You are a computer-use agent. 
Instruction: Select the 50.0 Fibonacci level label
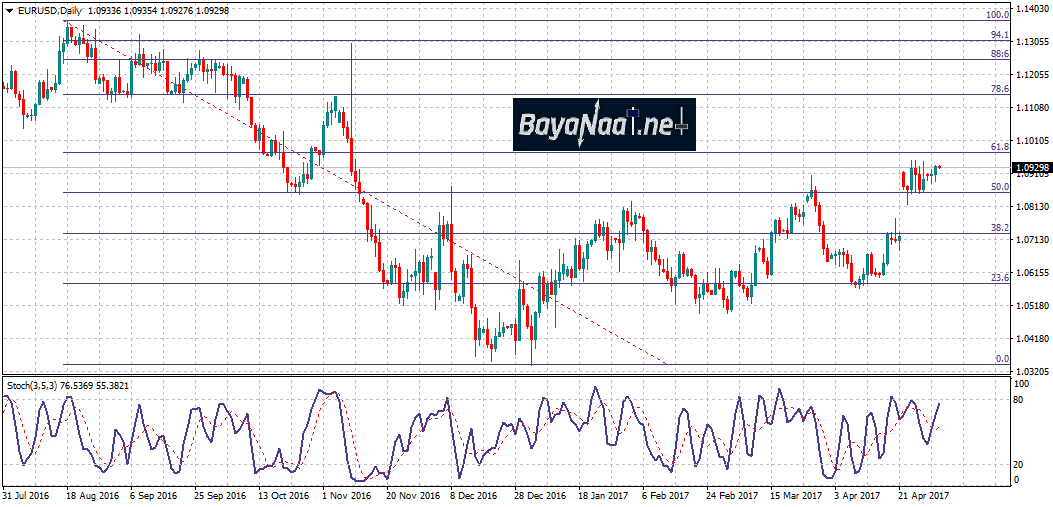(998, 187)
